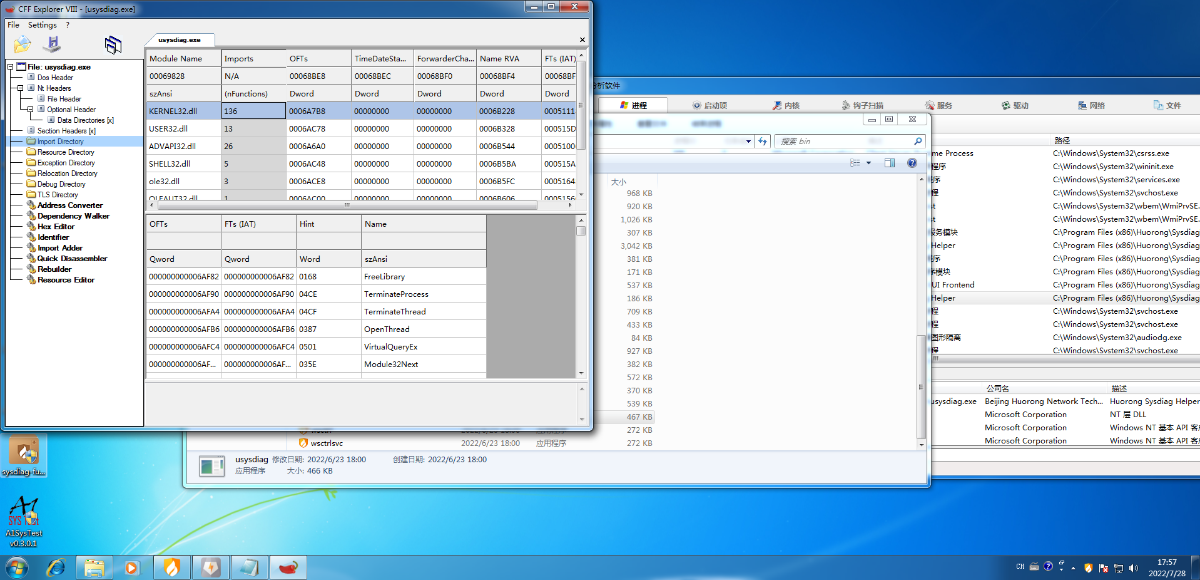Collapse the File: usysdiag.exe root node
Viewport: 1200px width, 580px height.
[x=10, y=66]
